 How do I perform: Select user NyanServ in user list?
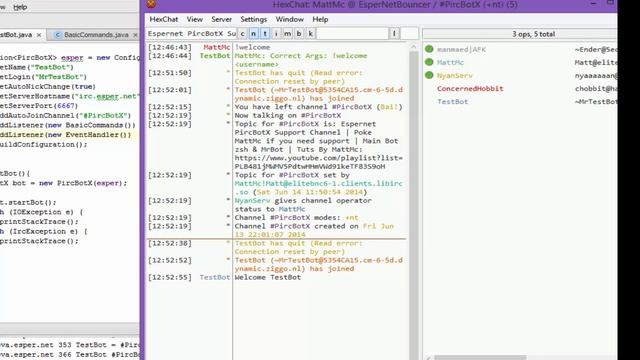coord(454,76)
